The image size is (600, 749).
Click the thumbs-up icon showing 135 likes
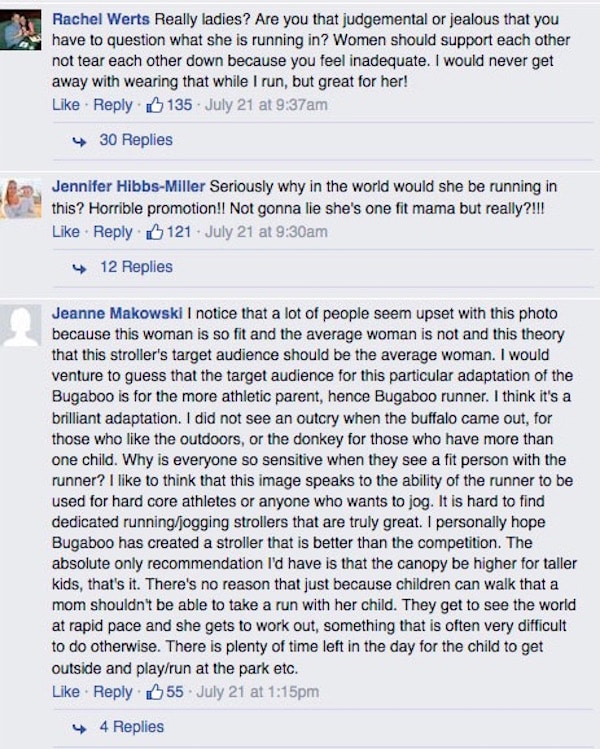(x=154, y=105)
